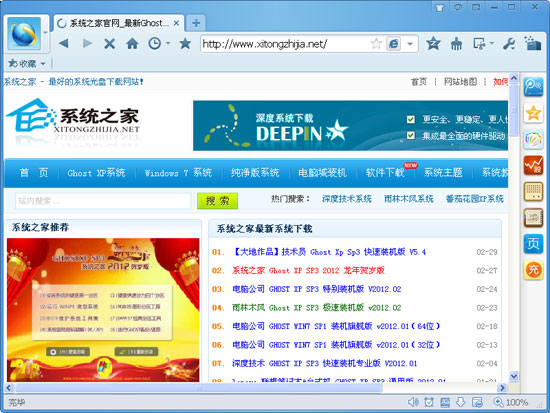Open the 软件下载 menu item
This screenshot has width=550, height=413.
pos(385,173)
